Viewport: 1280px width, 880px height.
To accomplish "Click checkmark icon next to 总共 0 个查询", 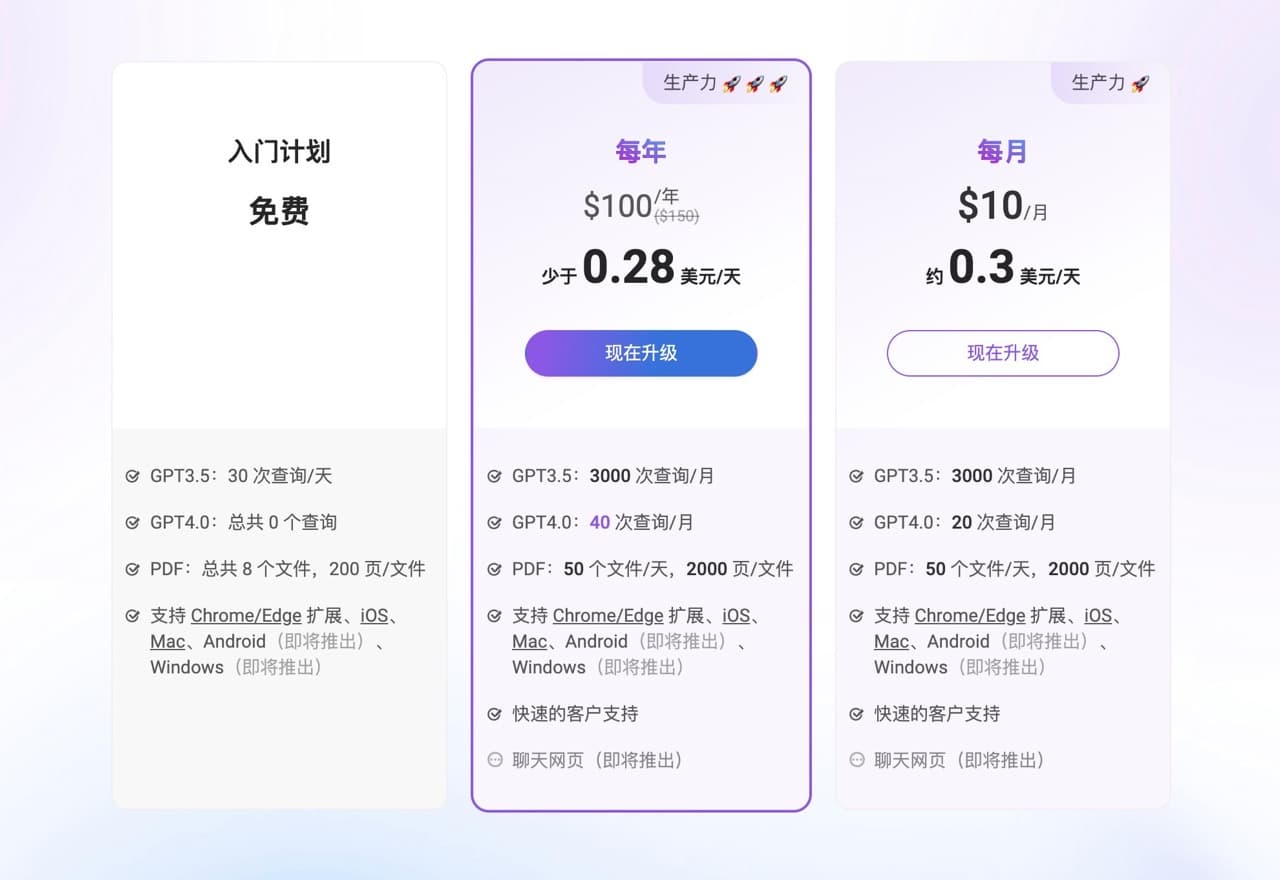I will click(132, 523).
